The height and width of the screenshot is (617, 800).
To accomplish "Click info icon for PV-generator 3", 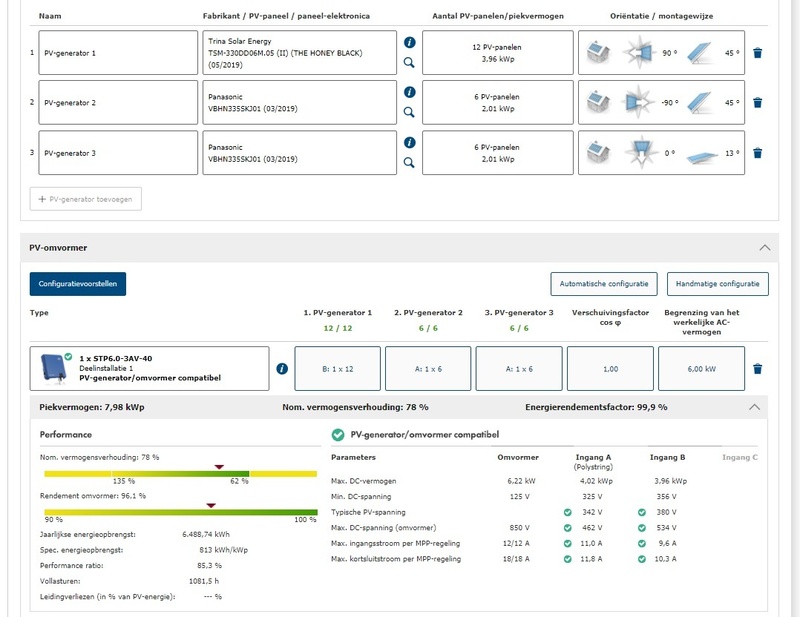I will click(x=409, y=142).
